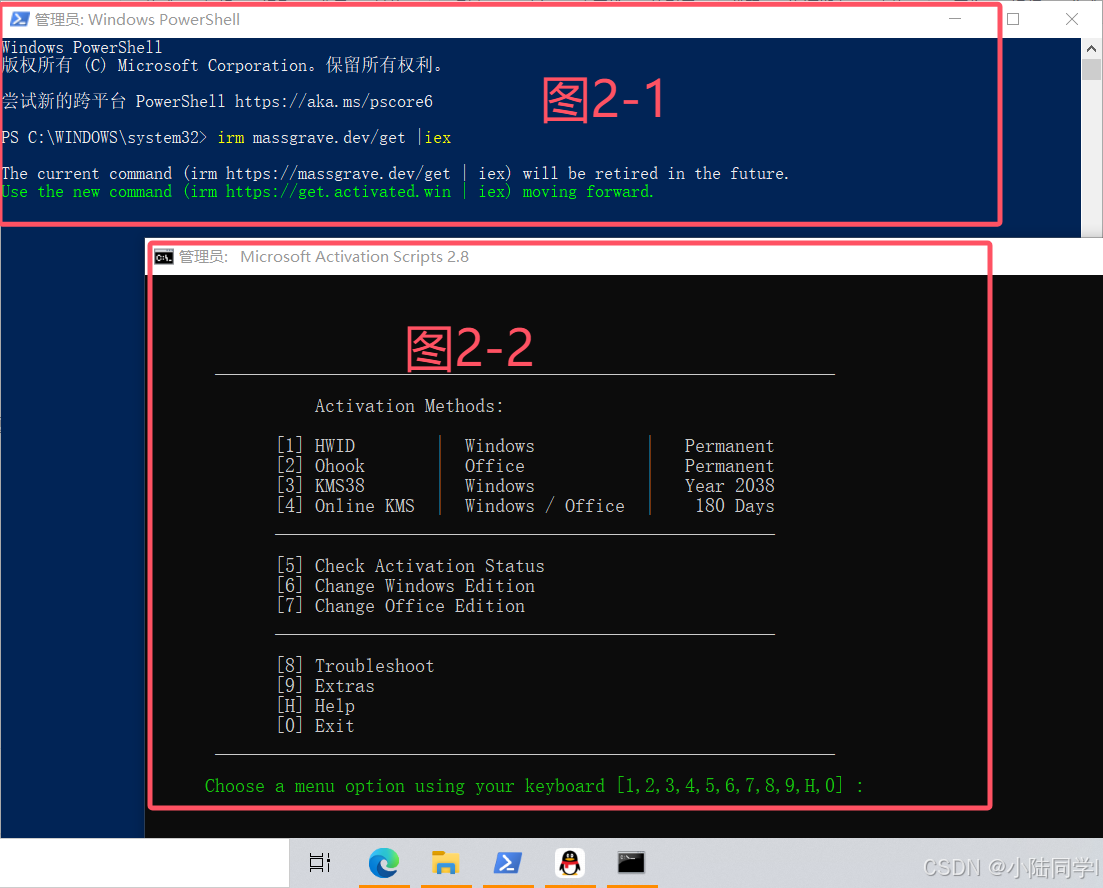The height and width of the screenshot is (888, 1103).
Task: Click the 'Choose a menu option' prompt line
Action: (x=534, y=785)
